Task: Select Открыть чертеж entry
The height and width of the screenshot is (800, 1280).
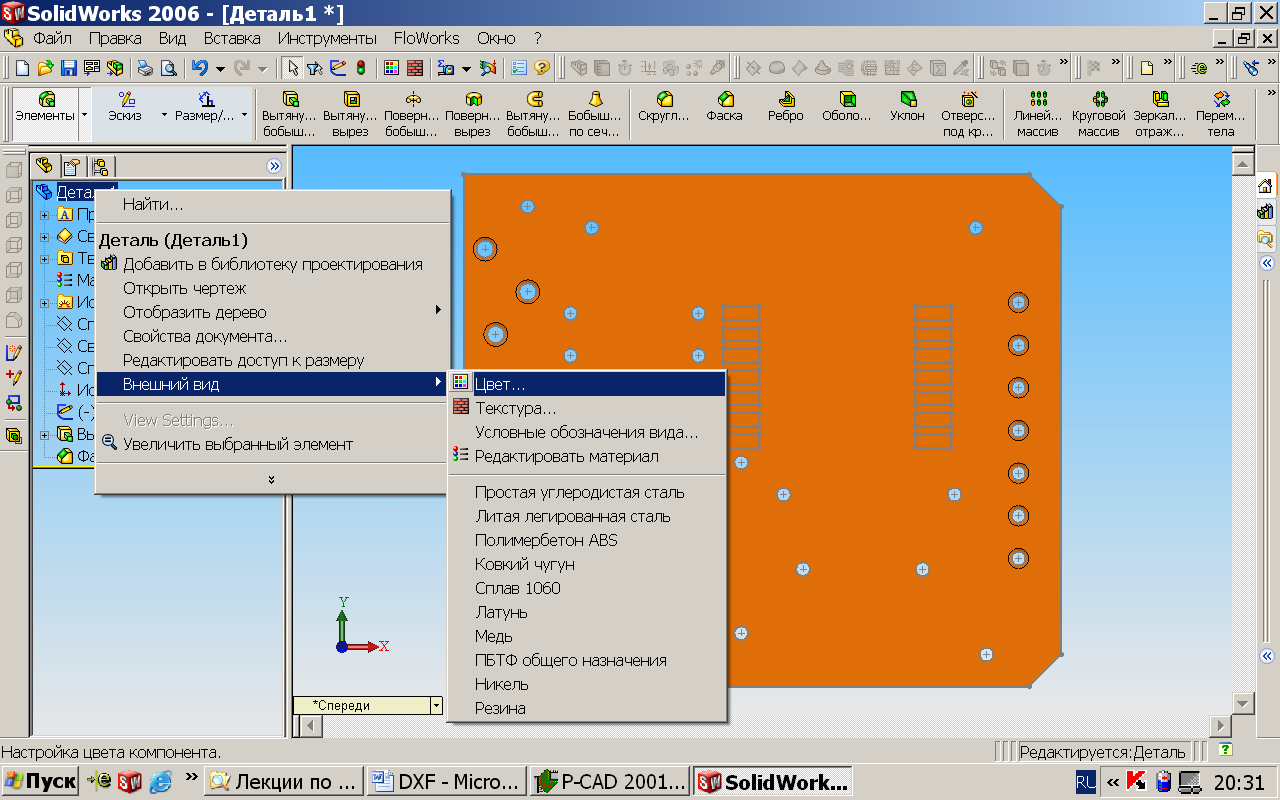Action: click(271, 288)
